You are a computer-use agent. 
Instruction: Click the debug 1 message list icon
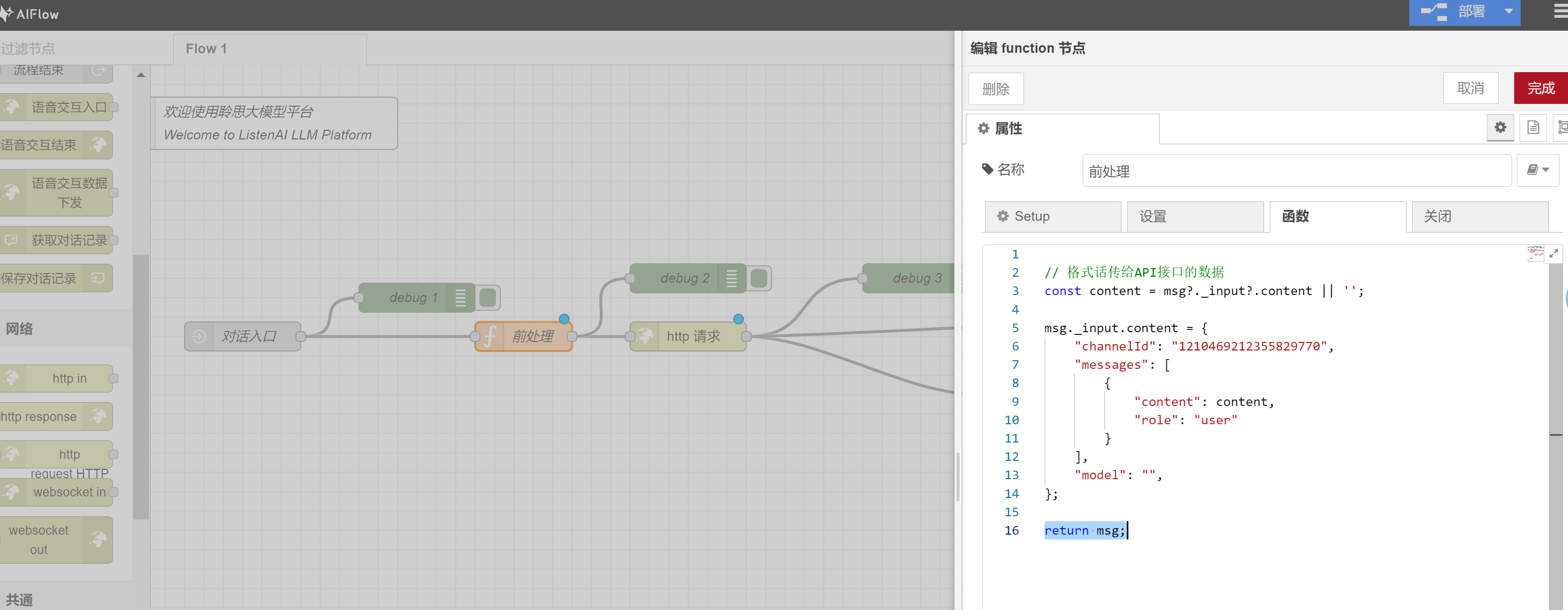pyautogui.click(x=460, y=297)
